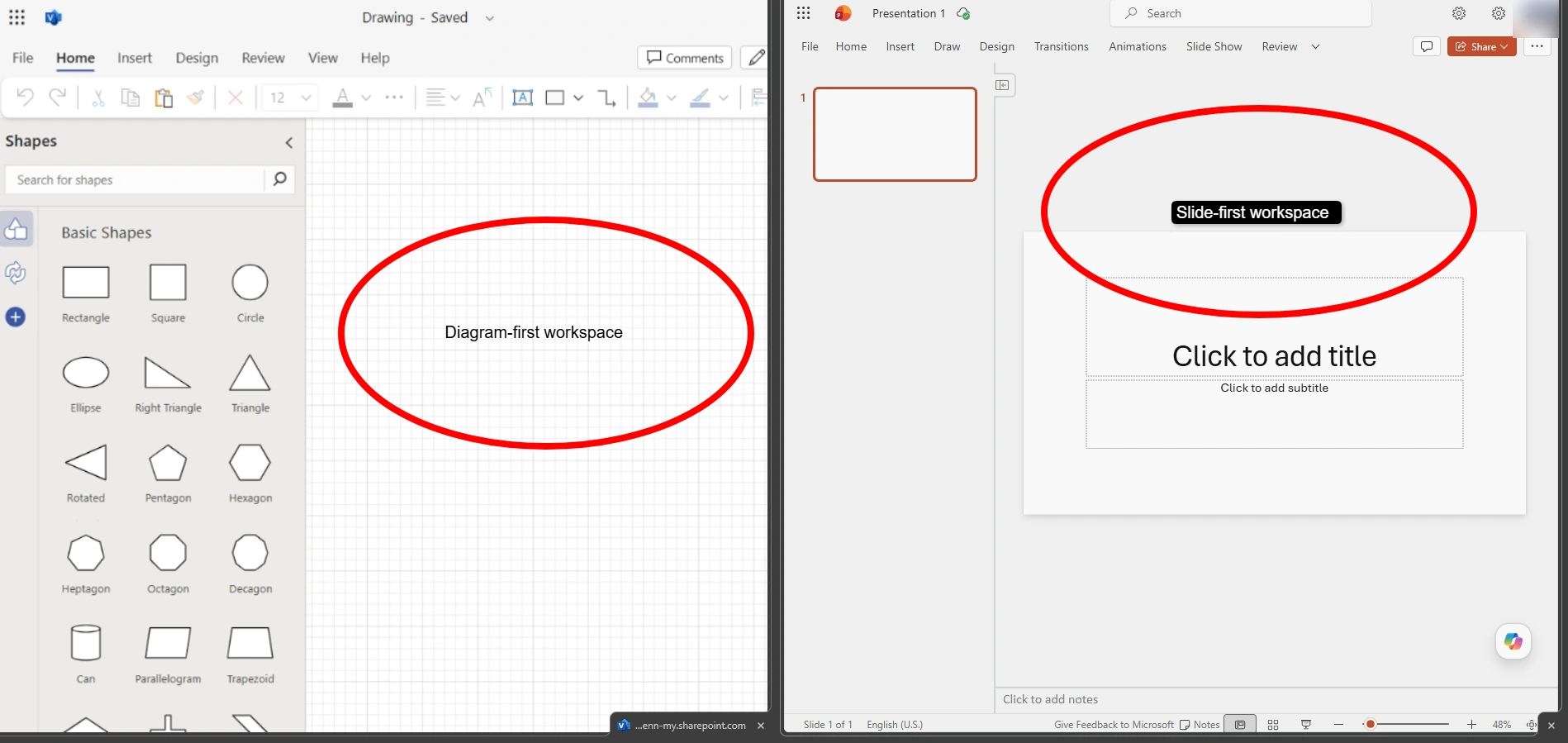This screenshot has height=743, width=1568.
Task: Open PowerPoint's more options ellipsis
Action: point(1537,46)
